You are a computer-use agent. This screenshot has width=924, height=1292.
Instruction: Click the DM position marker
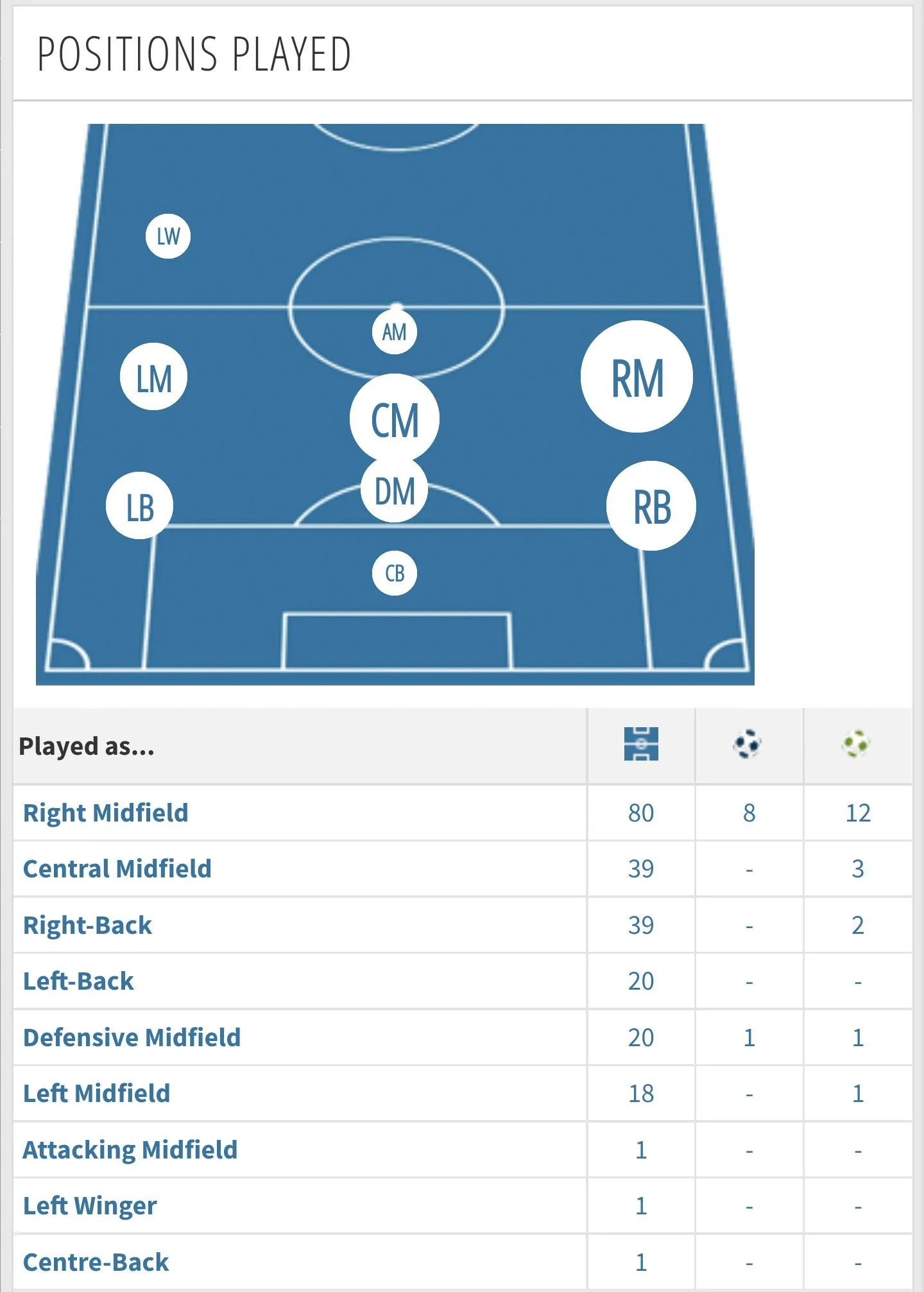[x=395, y=491]
